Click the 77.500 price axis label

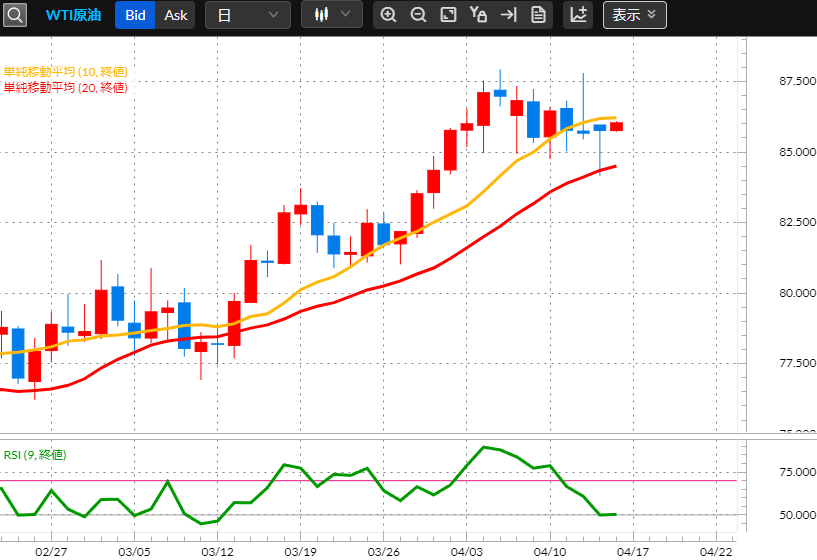click(x=798, y=363)
